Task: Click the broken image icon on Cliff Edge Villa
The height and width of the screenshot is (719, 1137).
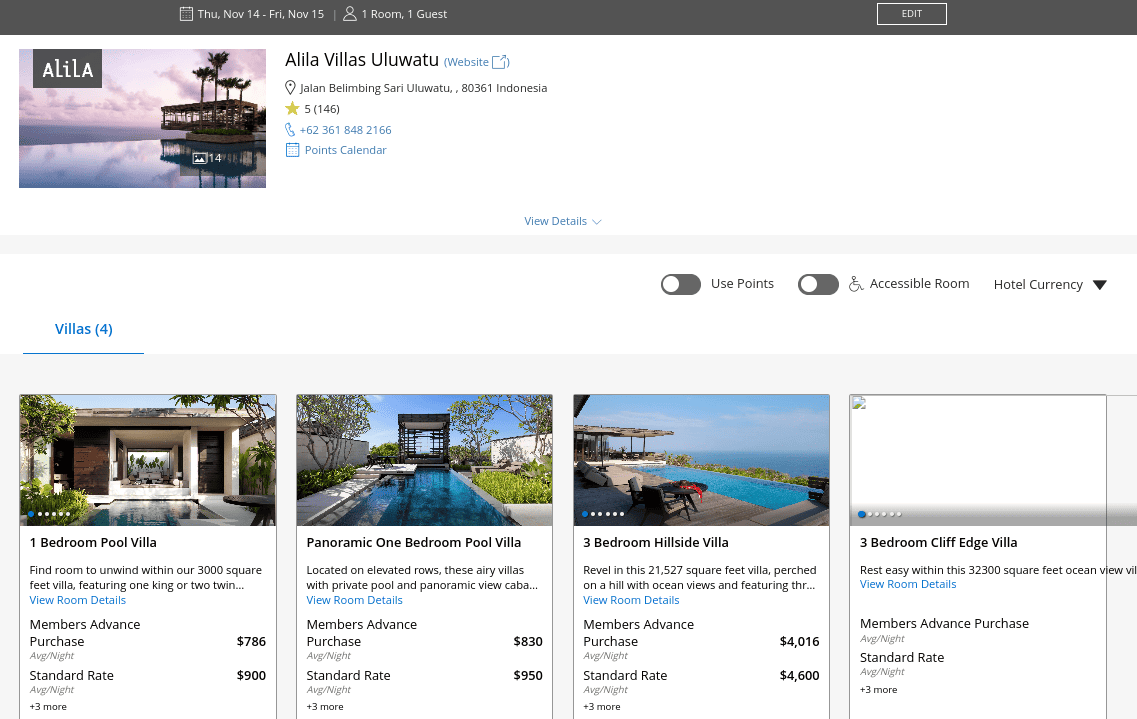Action: tap(859, 404)
